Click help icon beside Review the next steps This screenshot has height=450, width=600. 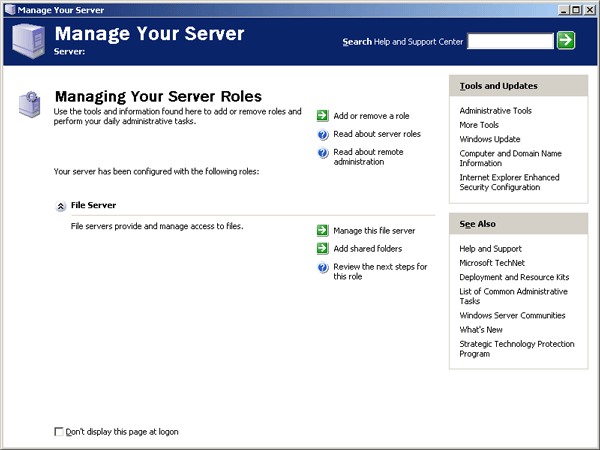click(323, 267)
